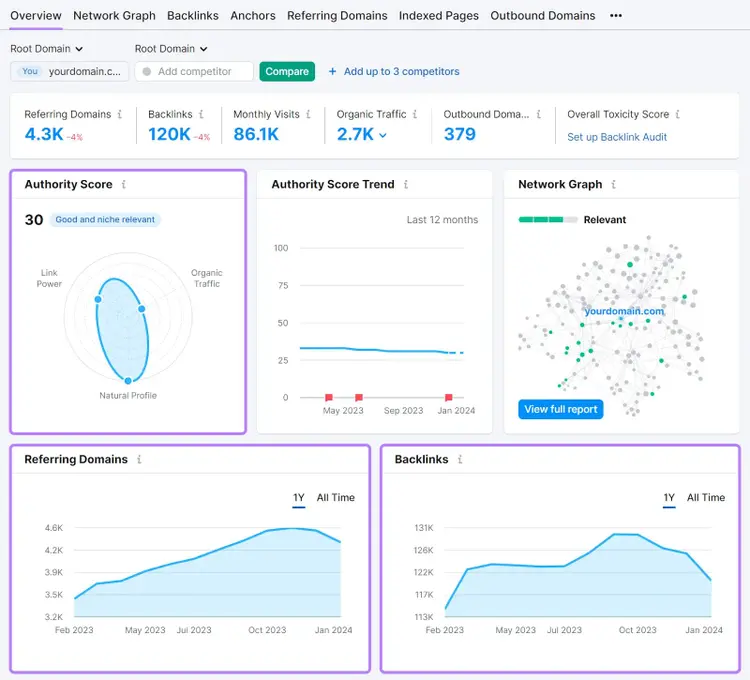Switch to Outbound Domains tab

pos(543,16)
